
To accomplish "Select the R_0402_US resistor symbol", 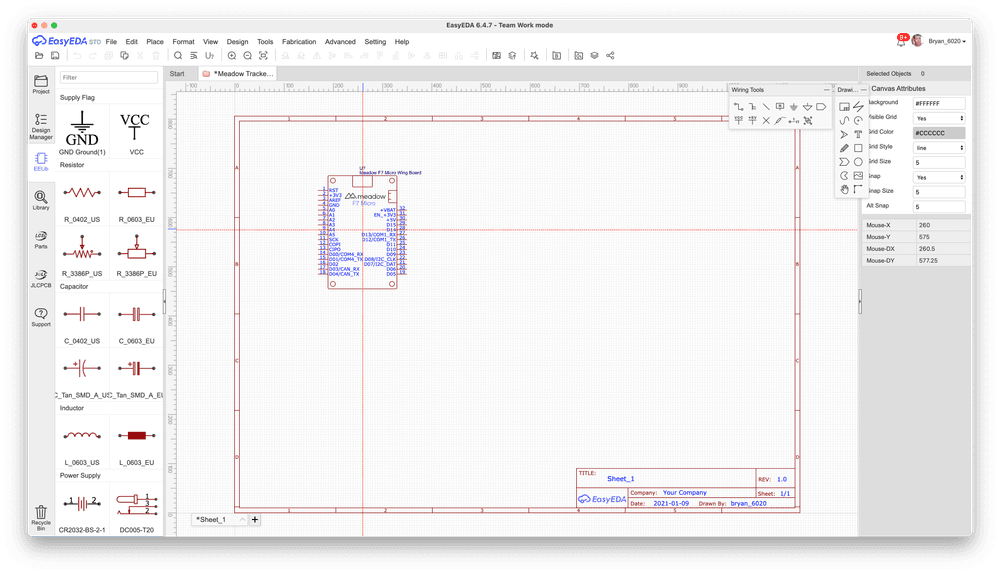I will point(82,198).
